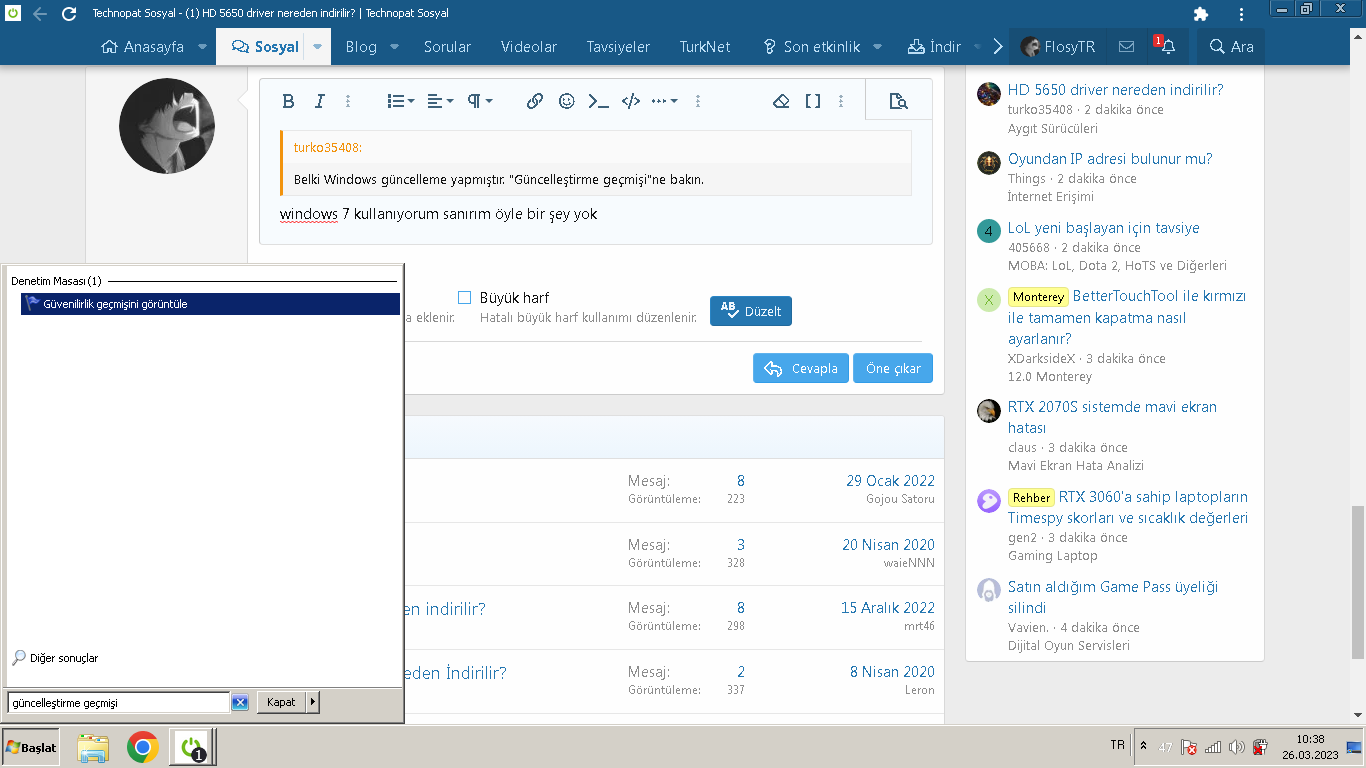Select Güvenilirlik geçmişini görüntüle search result

coord(210,304)
